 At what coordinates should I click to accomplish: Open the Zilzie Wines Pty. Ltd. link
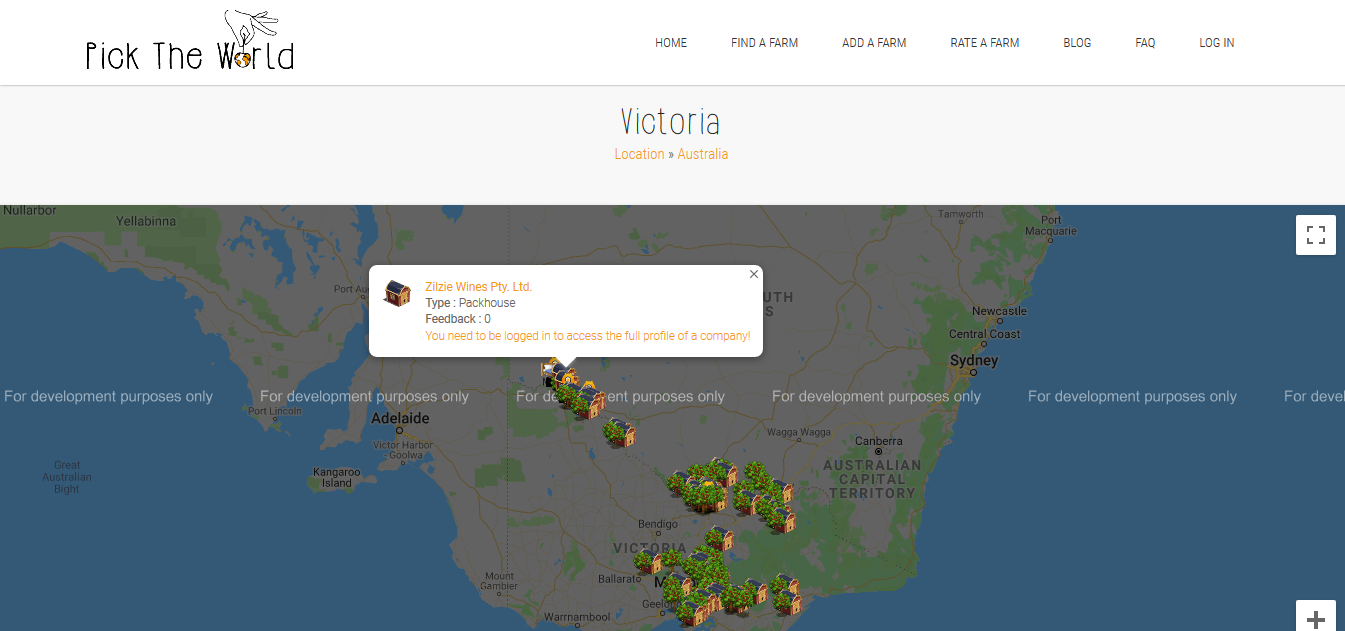pyautogui.click(x=478, y=287)
